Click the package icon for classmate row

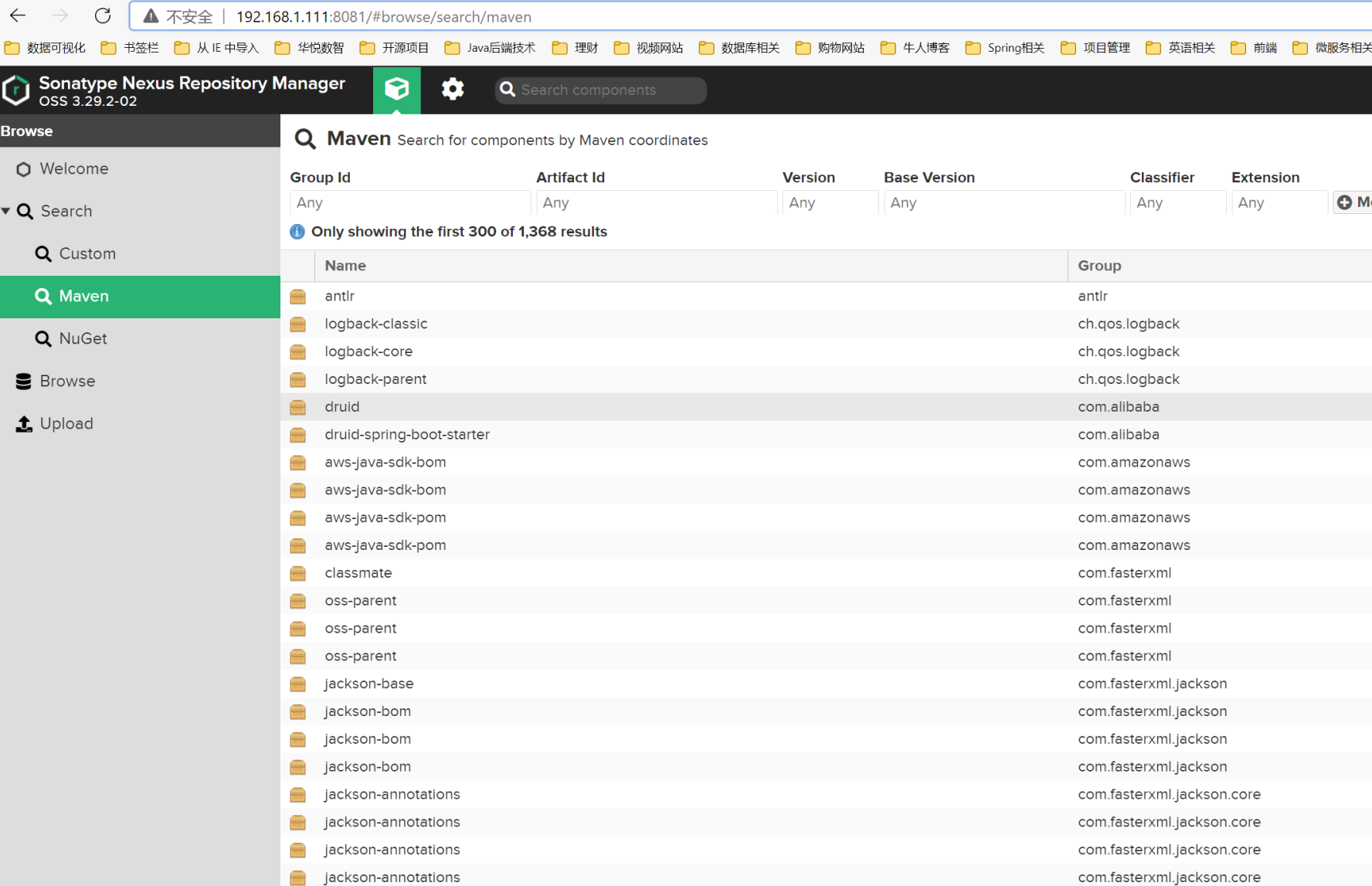click(298, 573)
